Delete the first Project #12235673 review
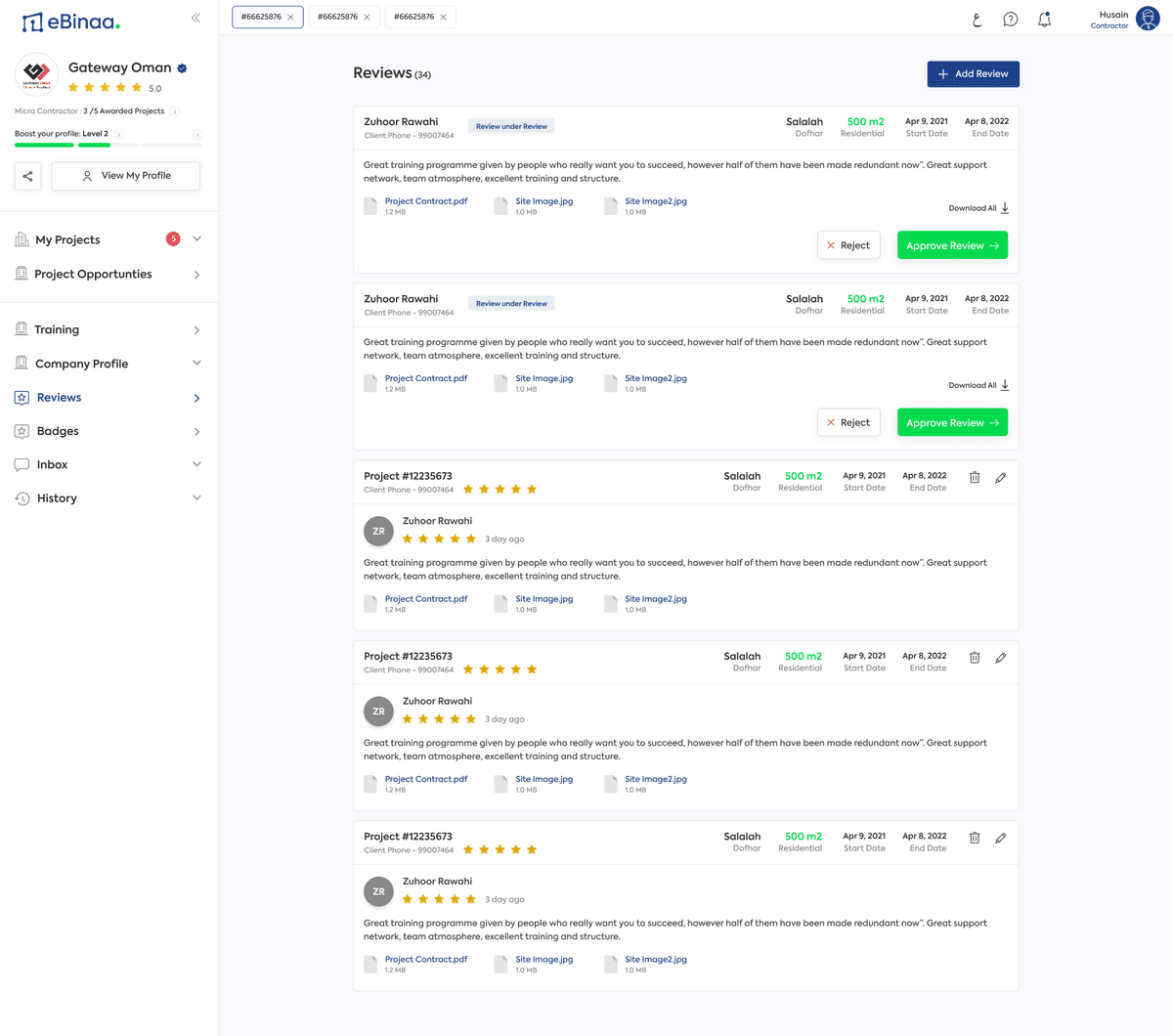This screenshot has height=1036, width=1173. 975,478
